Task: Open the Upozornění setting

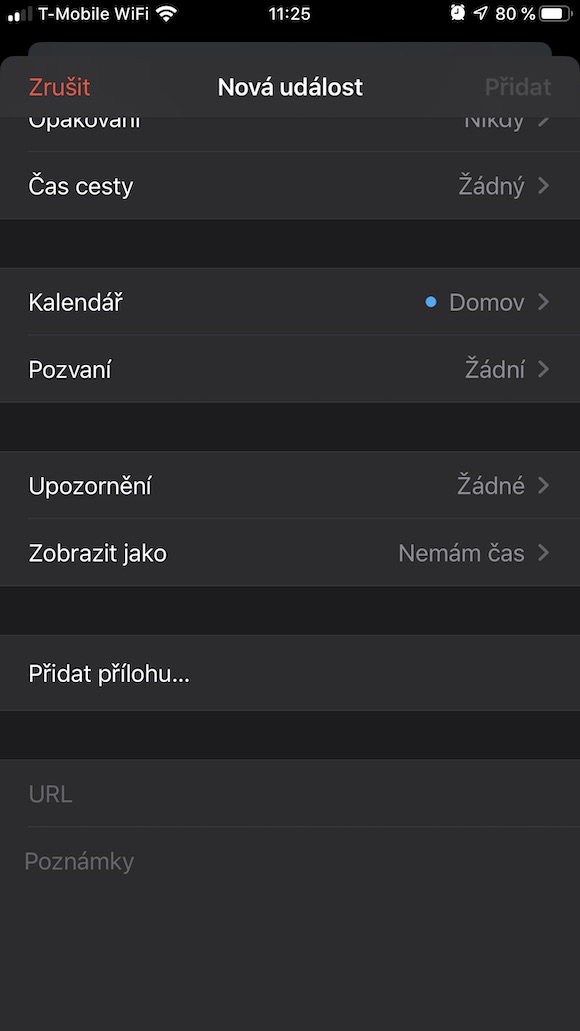Action: point(290,485)
